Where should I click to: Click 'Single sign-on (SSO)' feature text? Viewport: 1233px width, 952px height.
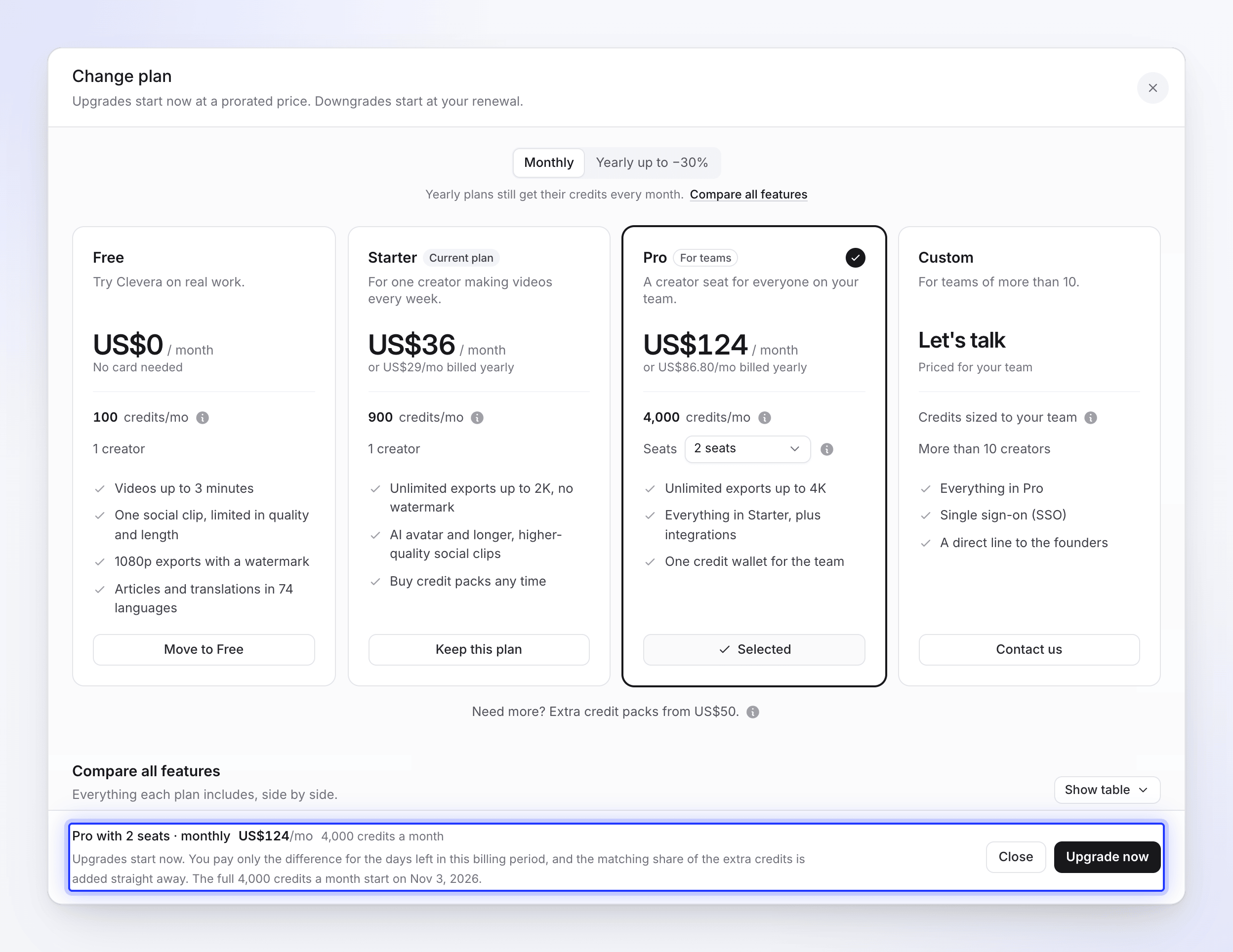click(x=1003, y=515)
